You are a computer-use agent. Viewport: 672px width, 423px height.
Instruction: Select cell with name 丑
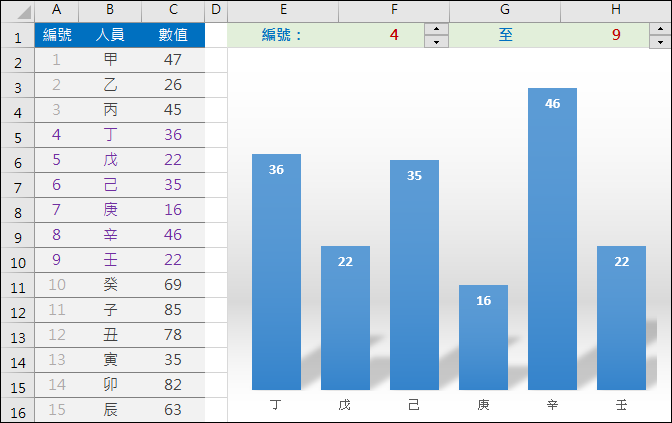(x=110, y=335)
